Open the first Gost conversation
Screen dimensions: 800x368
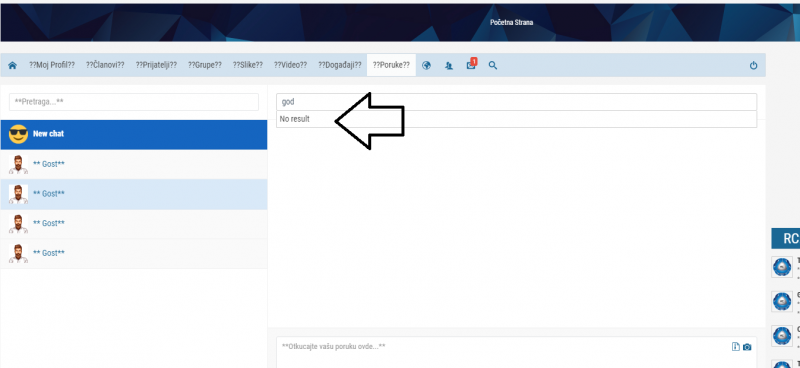click(134, 164)
